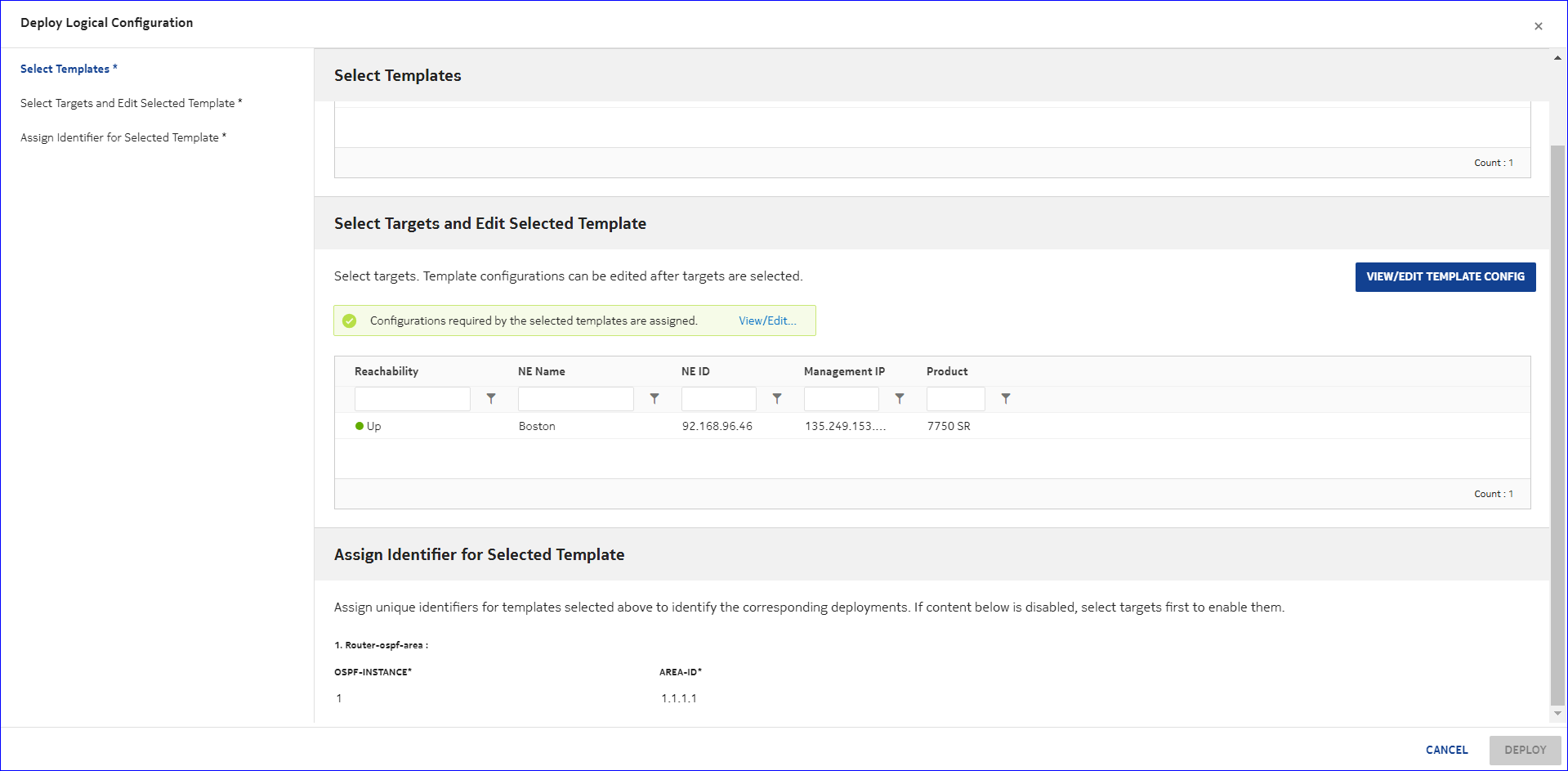Click the Management IP filter icon
The image size is (1568, 771).
tap(900, 399)
